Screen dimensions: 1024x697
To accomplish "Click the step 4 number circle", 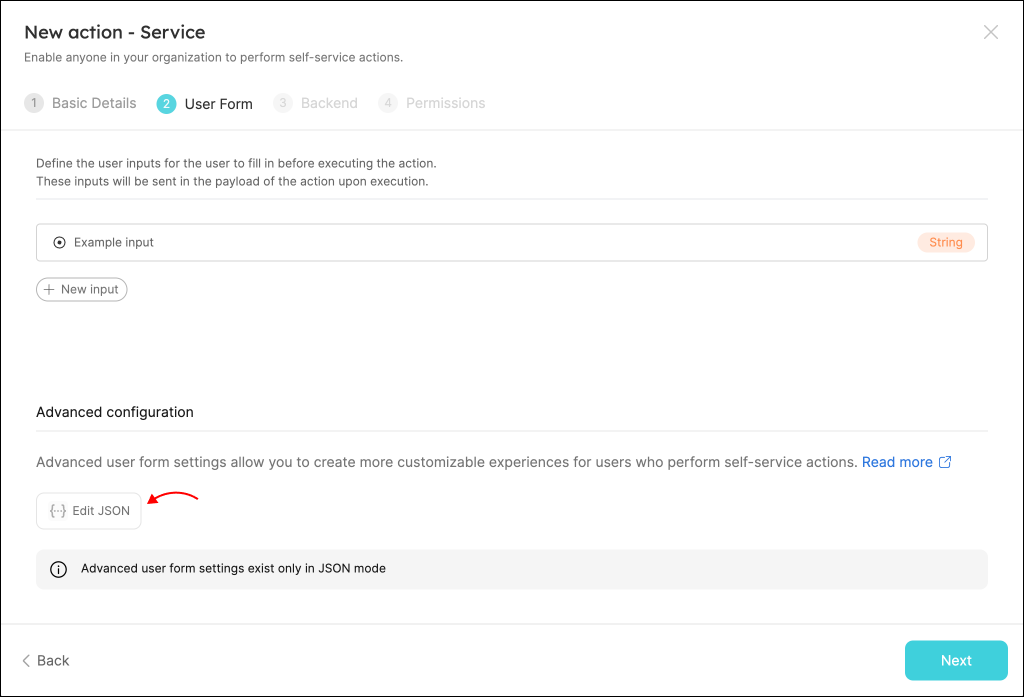I will click(388, 103).
